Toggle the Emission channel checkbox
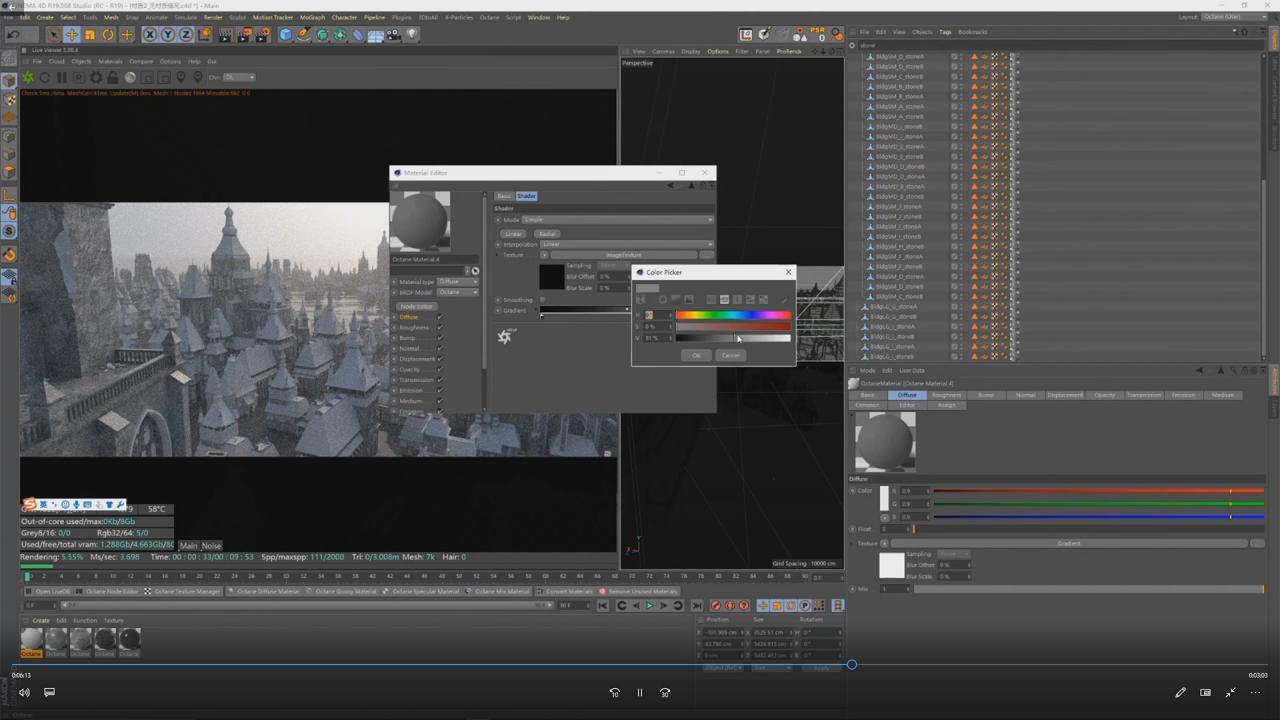The height and width of the screenshot is (720, 1280). point(439,390)
